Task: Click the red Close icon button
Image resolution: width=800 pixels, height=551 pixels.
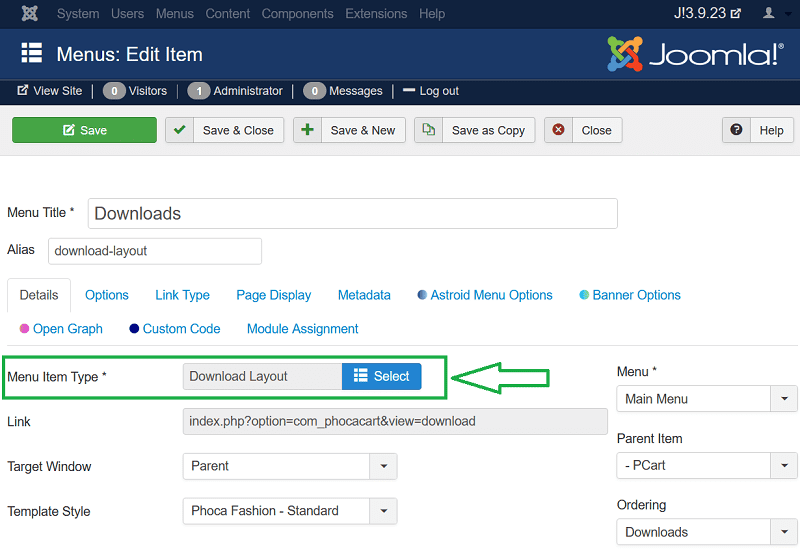Action: 559,130
